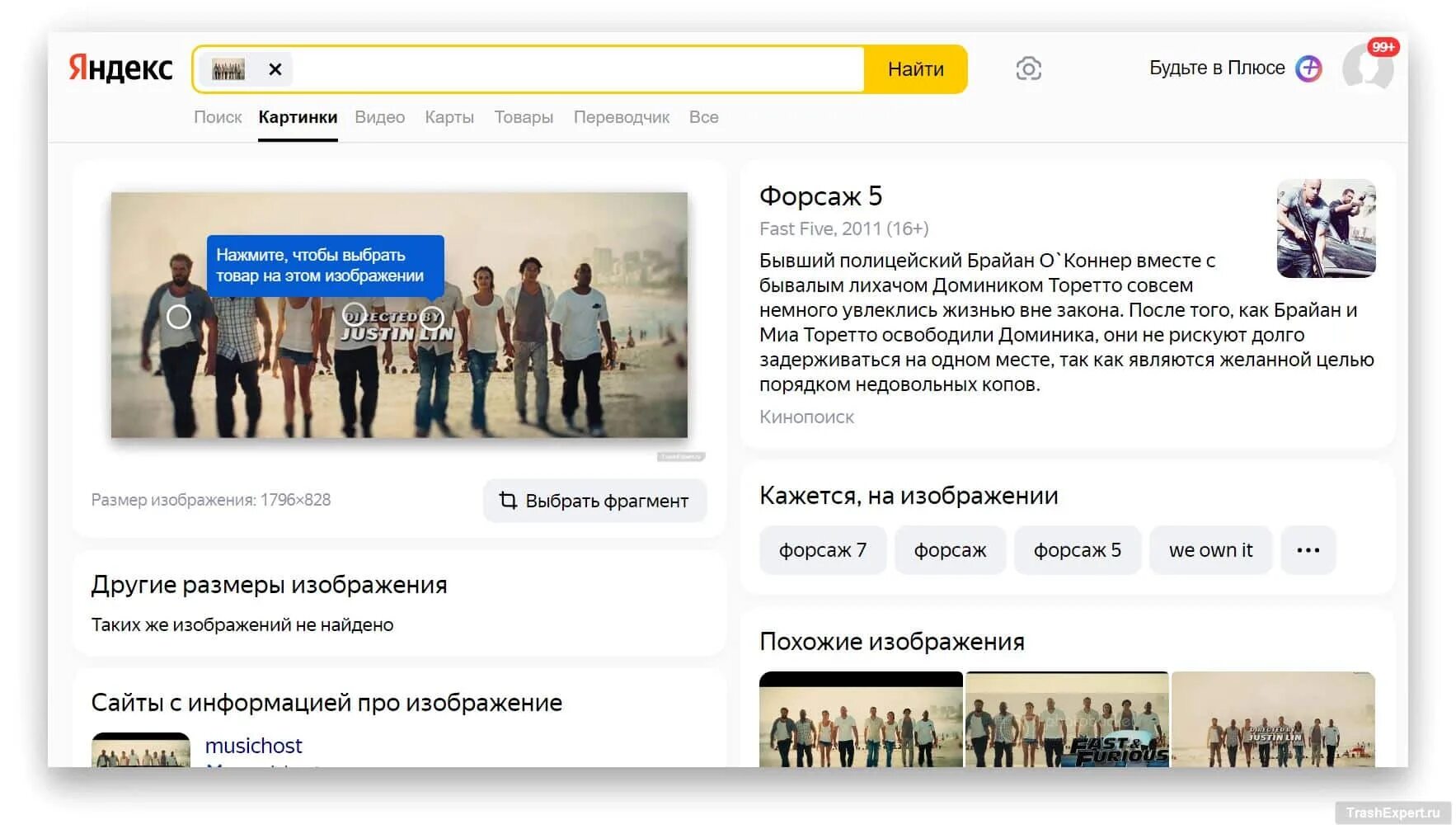1456x829 pixels.
Task: Select the форсаж 5 tag chip
Action: point(1077,550)
